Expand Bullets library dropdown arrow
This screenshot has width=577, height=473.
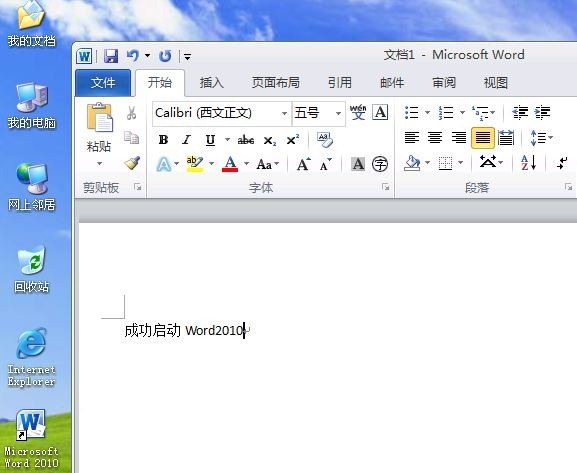coord(427,112)
